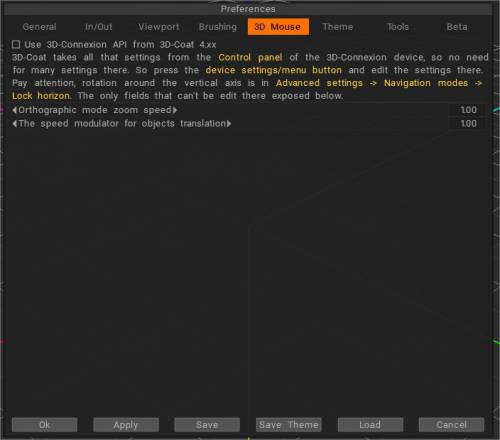Increase objects translation speed modulator right arrow
Image resolution: width=500 pixels, height=440 pixels.
229,124
